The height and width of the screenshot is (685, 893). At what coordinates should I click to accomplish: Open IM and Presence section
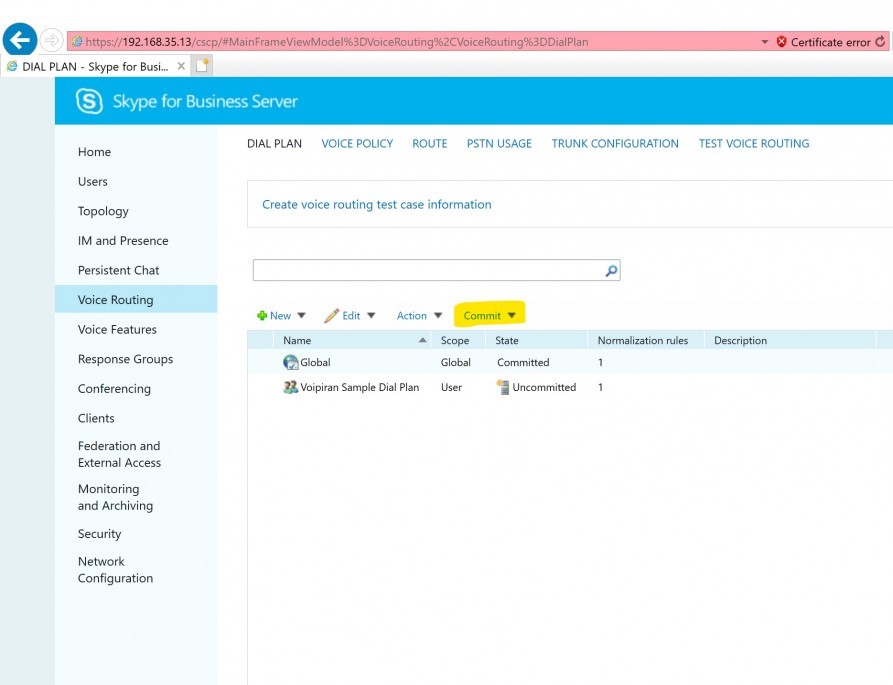[x=123, y=241]
